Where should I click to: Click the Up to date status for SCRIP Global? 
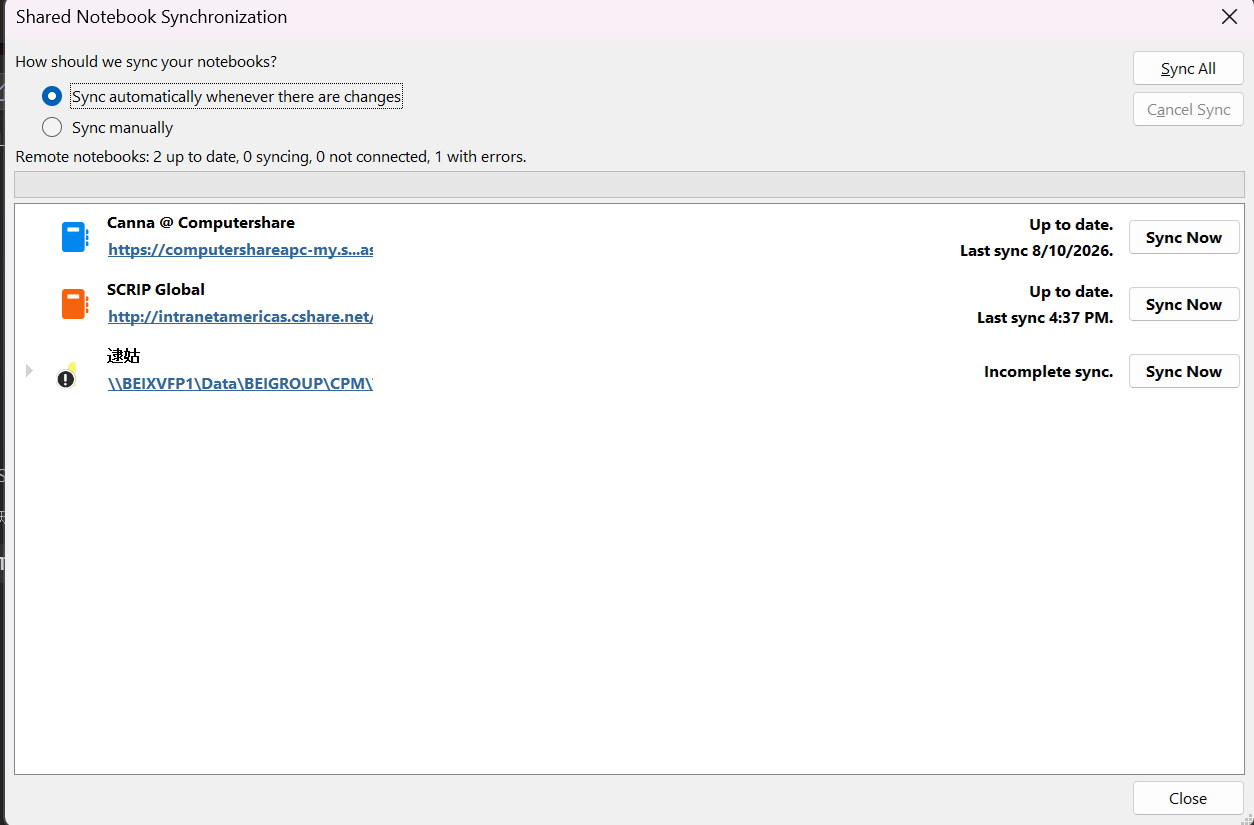(1071, 292)
